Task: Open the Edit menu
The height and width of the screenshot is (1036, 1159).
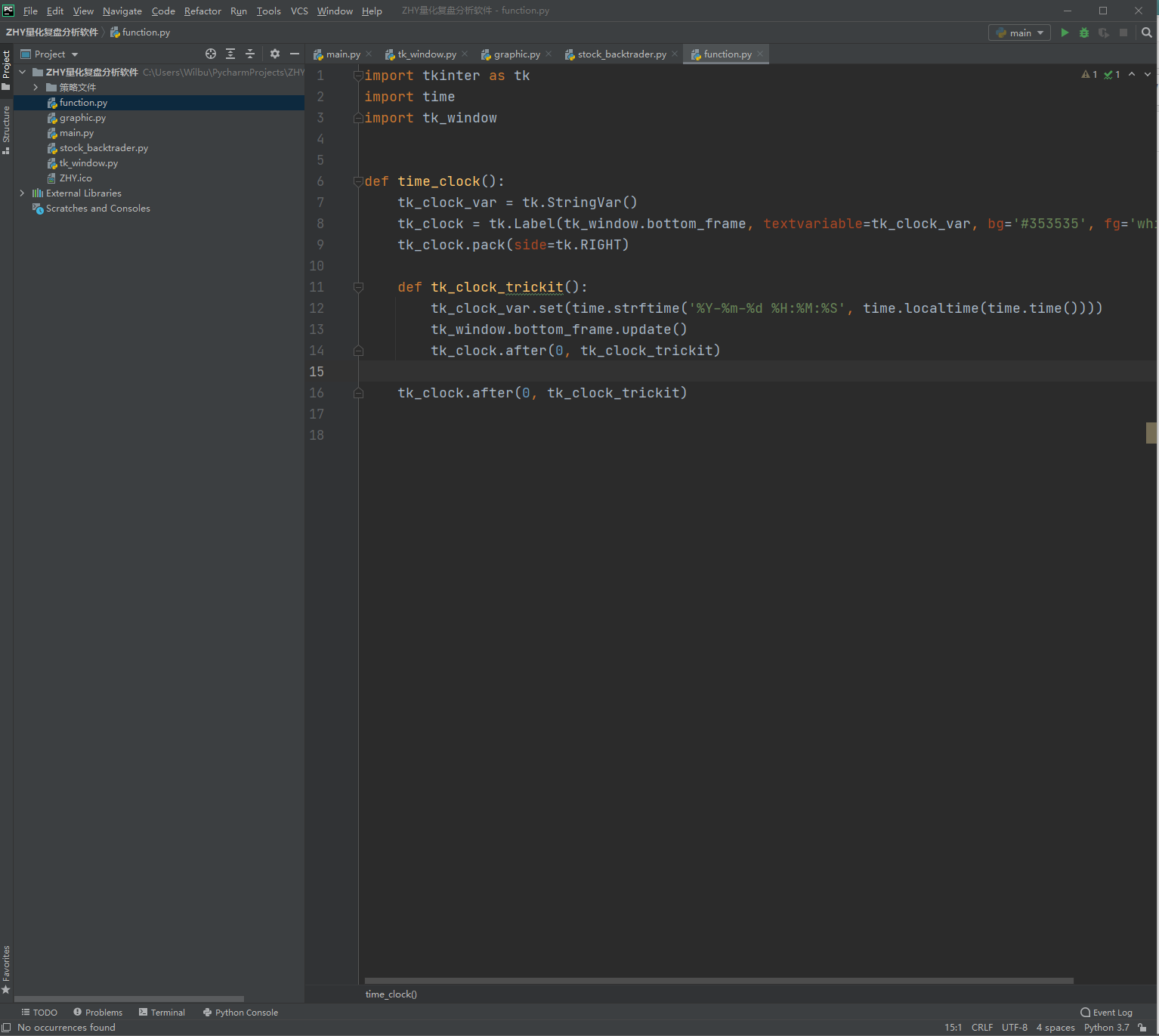Action: pos(55,11)
